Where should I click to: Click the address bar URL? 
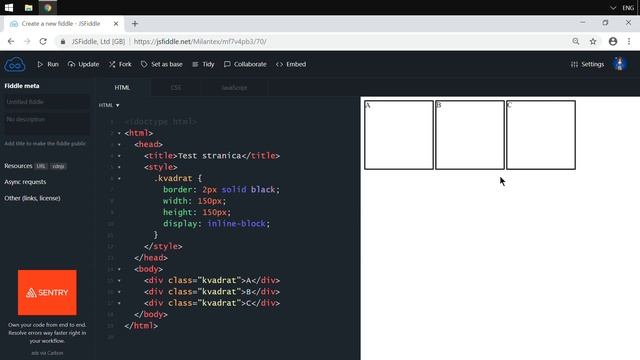tap(200, 41)
